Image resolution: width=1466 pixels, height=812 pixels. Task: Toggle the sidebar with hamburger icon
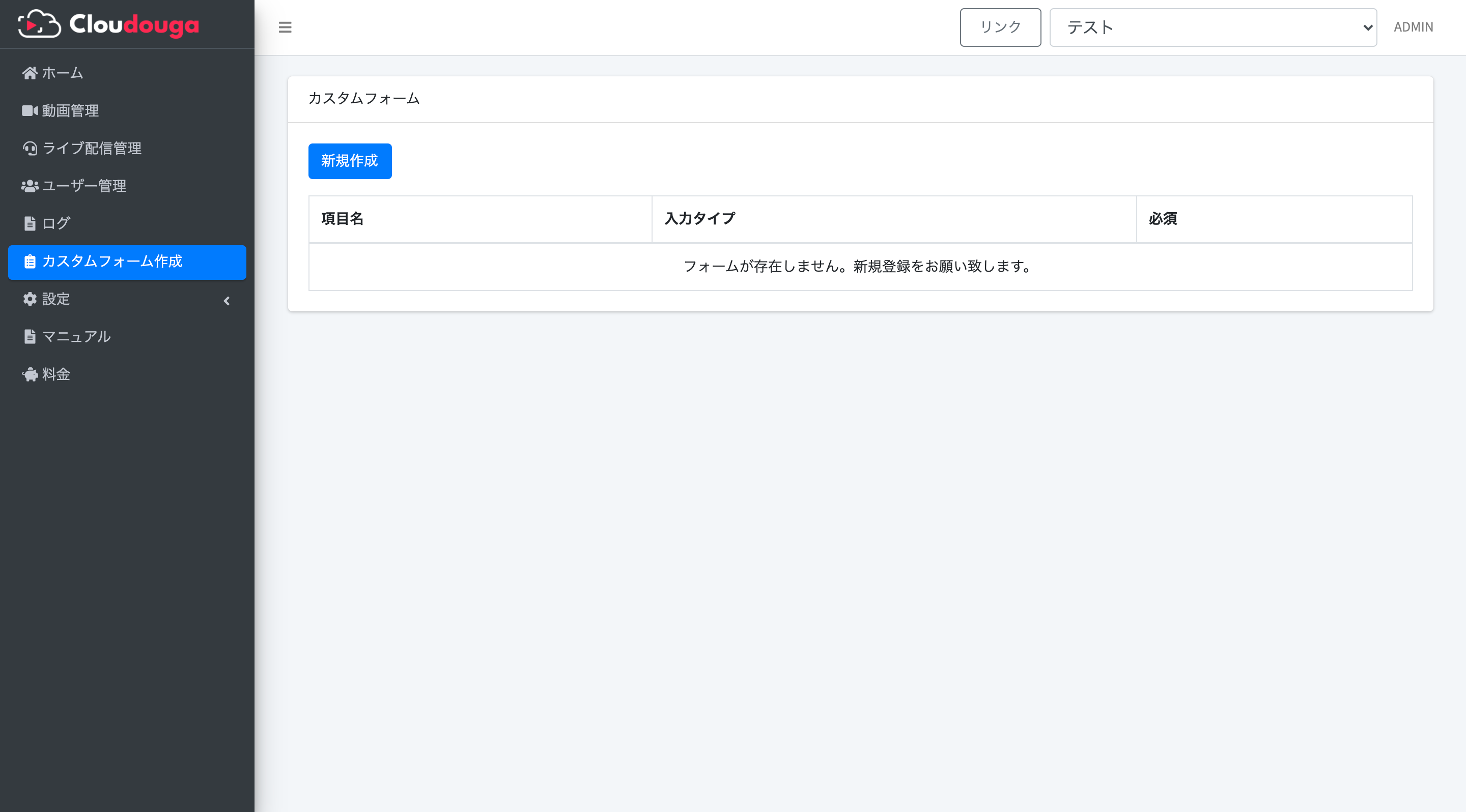pyautogui.click(x=285, y=27)
